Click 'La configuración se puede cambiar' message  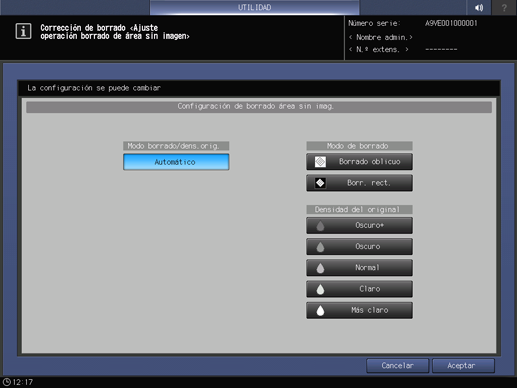click(x=94, y=88)
